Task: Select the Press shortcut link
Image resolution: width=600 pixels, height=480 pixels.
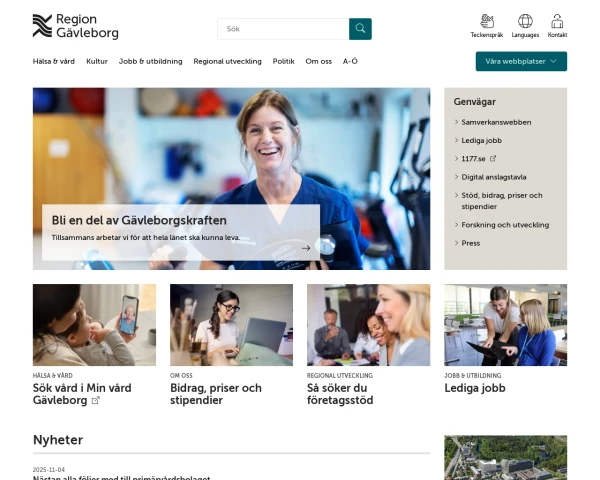Action: point(470,243)
